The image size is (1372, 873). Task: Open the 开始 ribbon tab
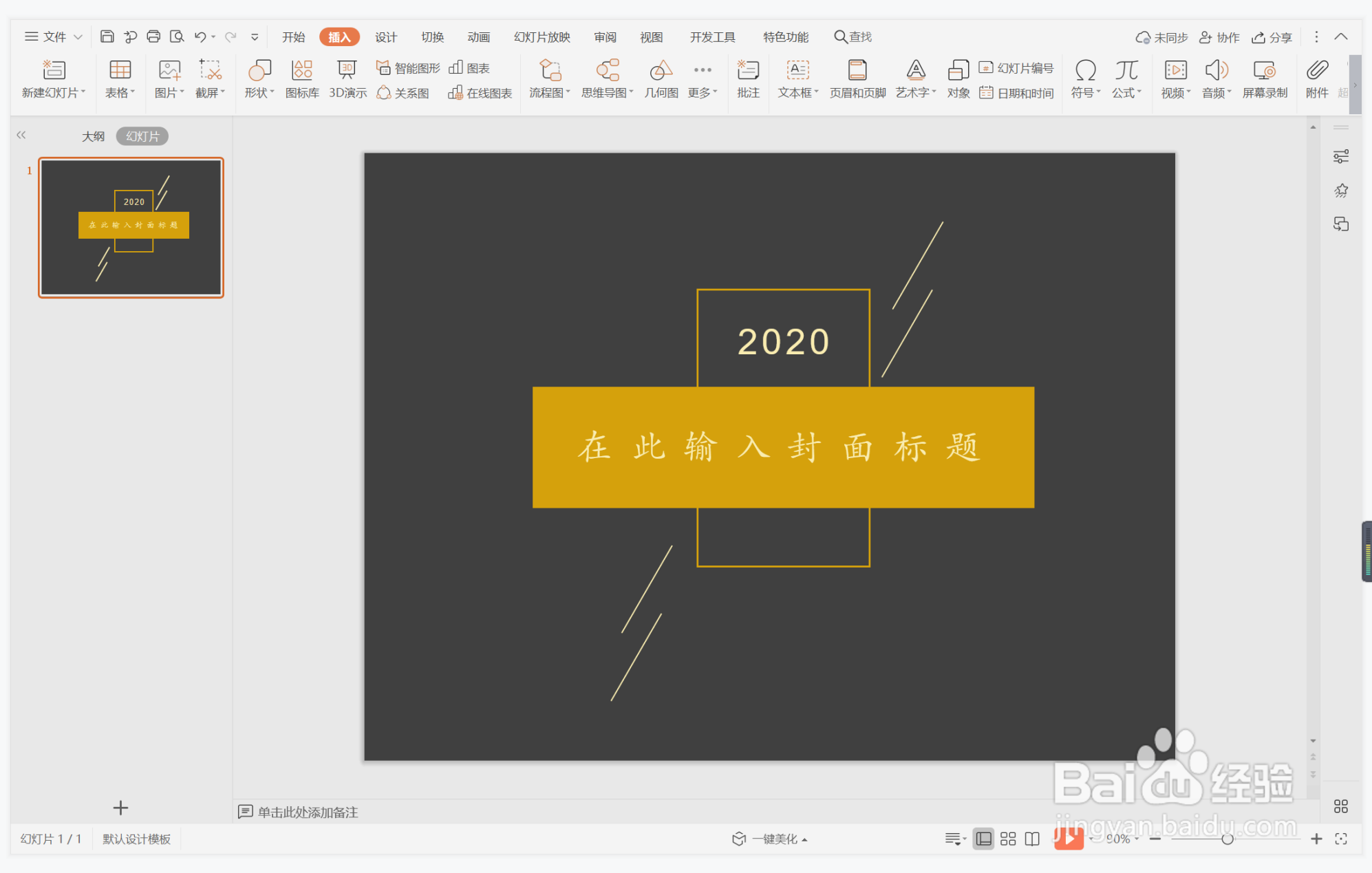[293, 37]
